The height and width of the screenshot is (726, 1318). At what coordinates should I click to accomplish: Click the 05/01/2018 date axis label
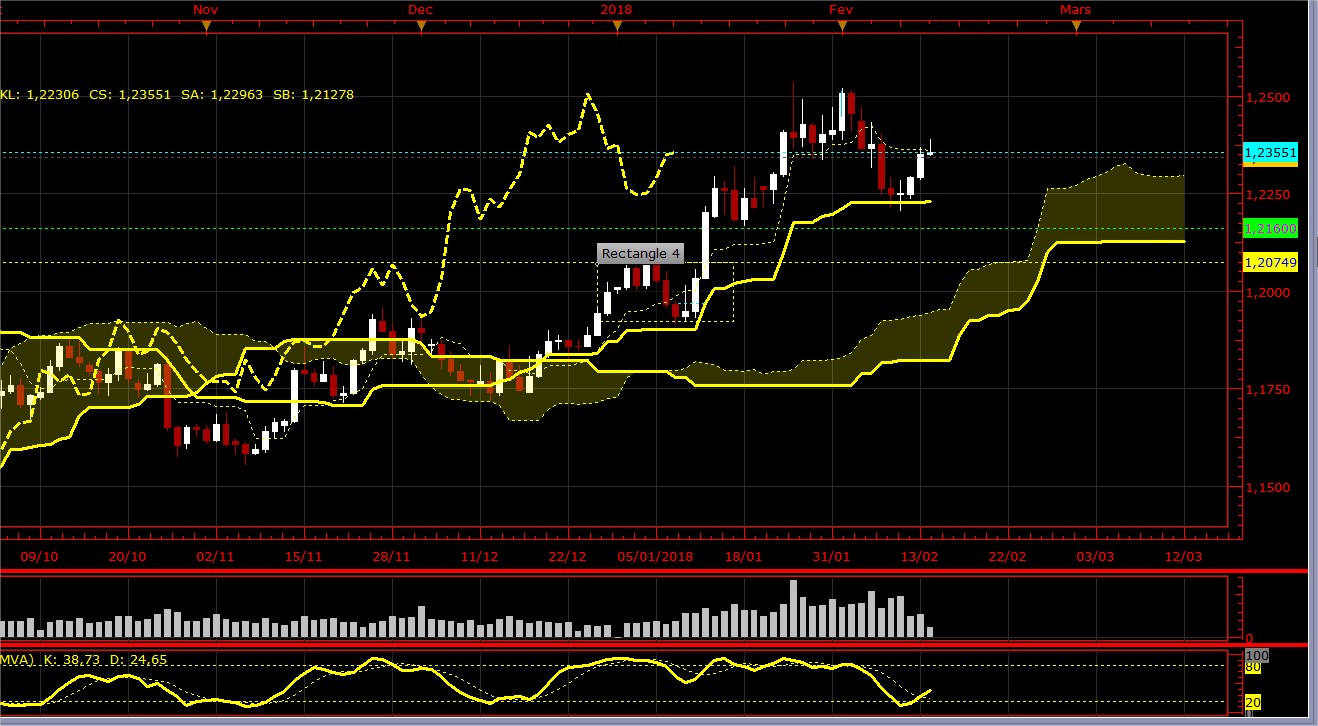coord(655,556)
